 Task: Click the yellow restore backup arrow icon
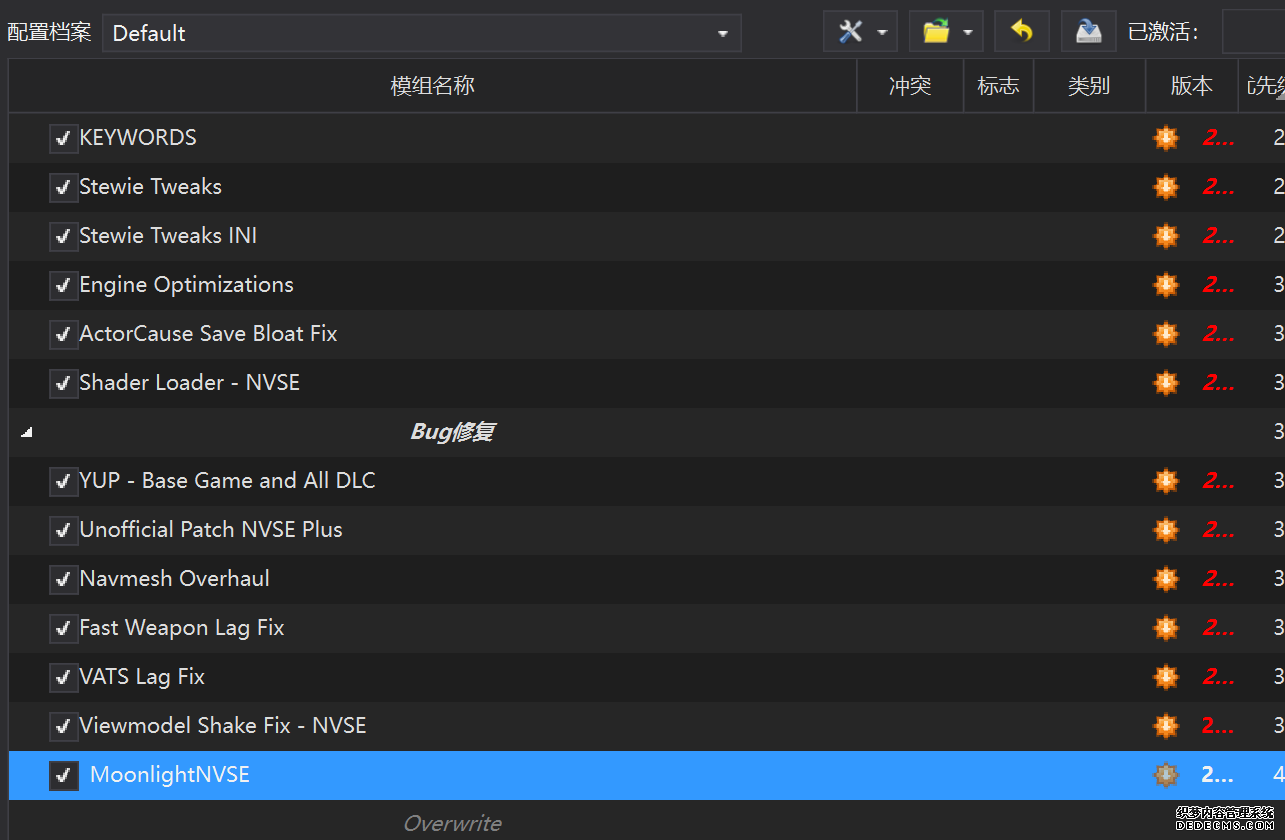tap(1021, 32)
